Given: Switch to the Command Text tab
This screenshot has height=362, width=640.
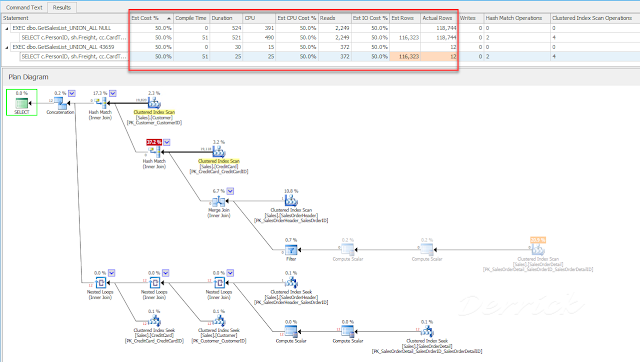Looking at the screenshot, I should click(24, 7).
